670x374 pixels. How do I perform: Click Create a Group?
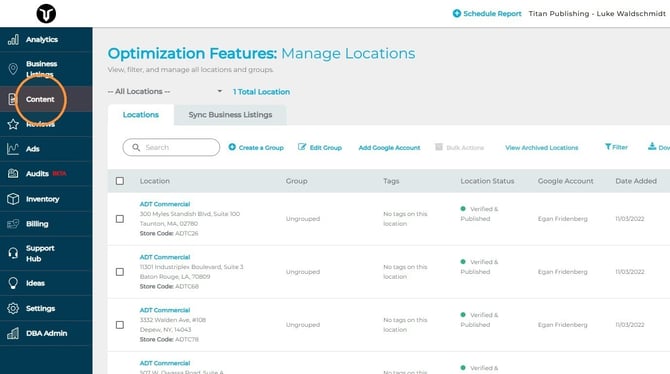coord(261,147)
